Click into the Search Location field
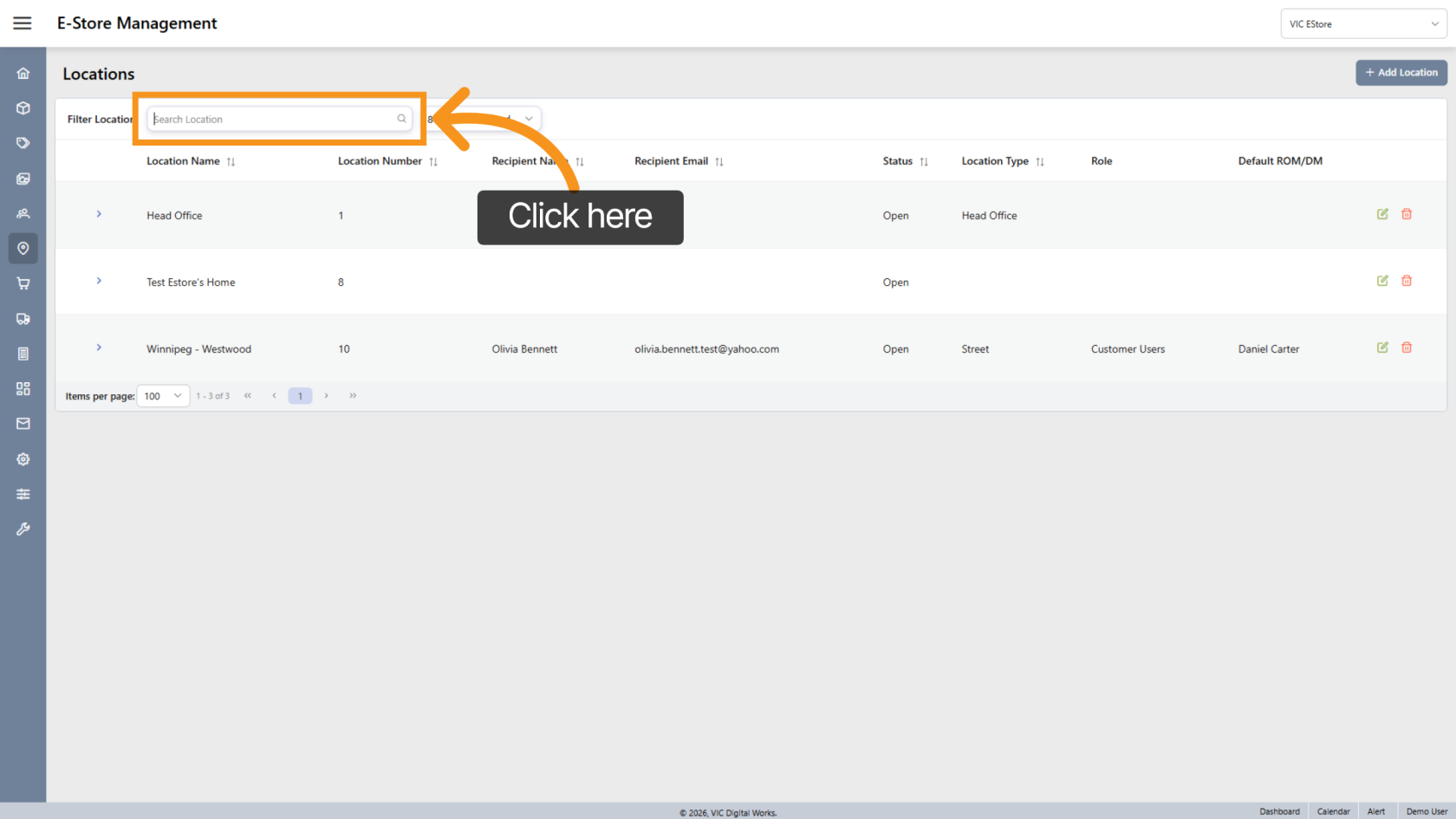Viewport: 1456px width, 819px height. (x=279, y=119)
